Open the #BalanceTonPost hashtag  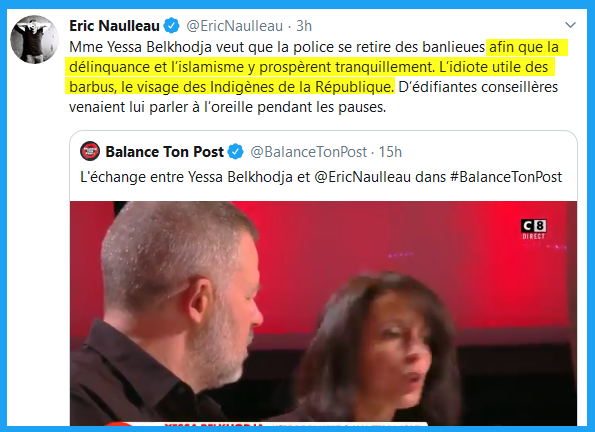[506, 177]
